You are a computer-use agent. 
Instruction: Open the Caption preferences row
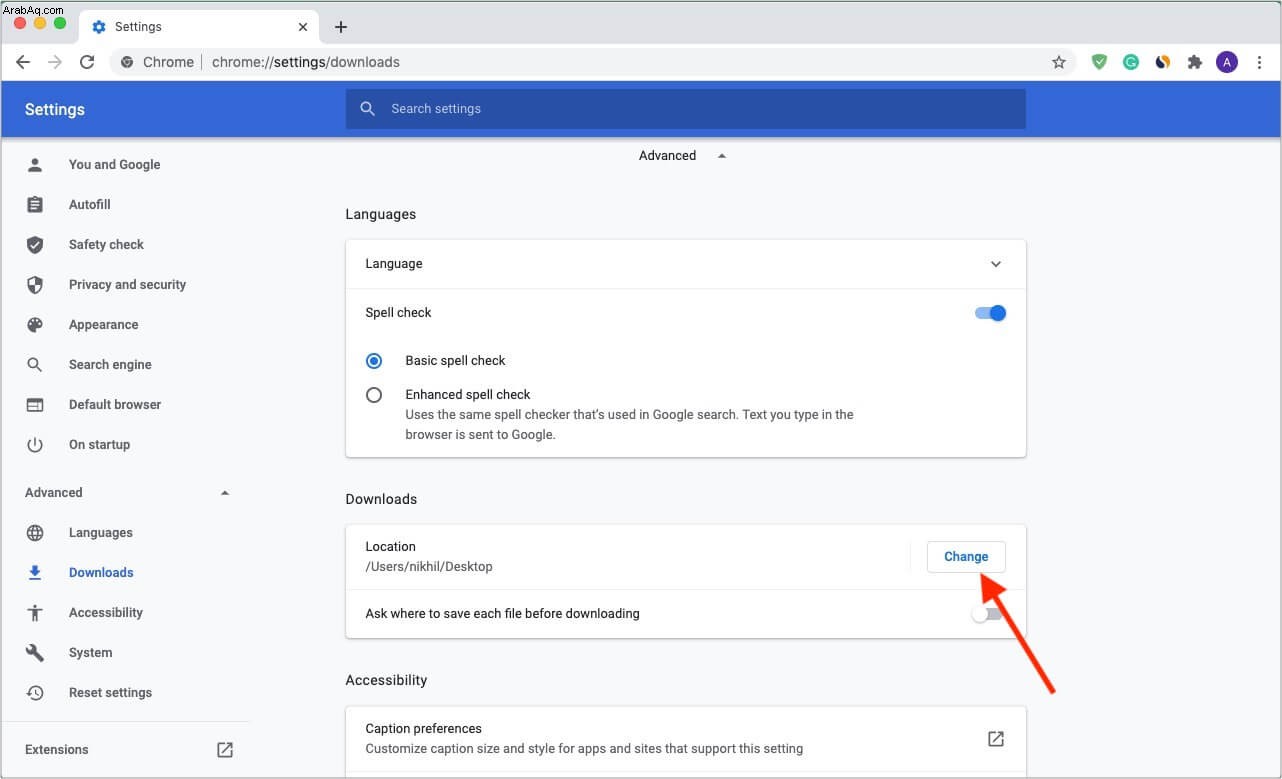[x=686, y=739]
